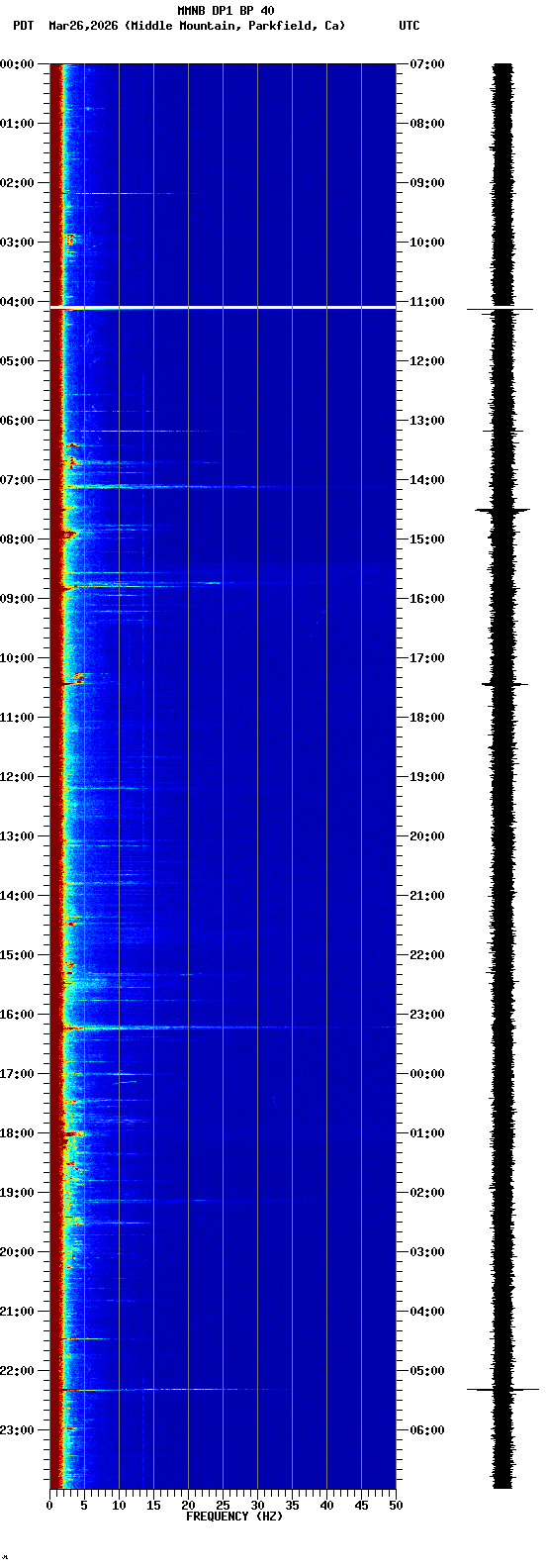Click "09:00" on the UTC time axis
This screenshot has height=1568, width=546.
coord(427,183)
